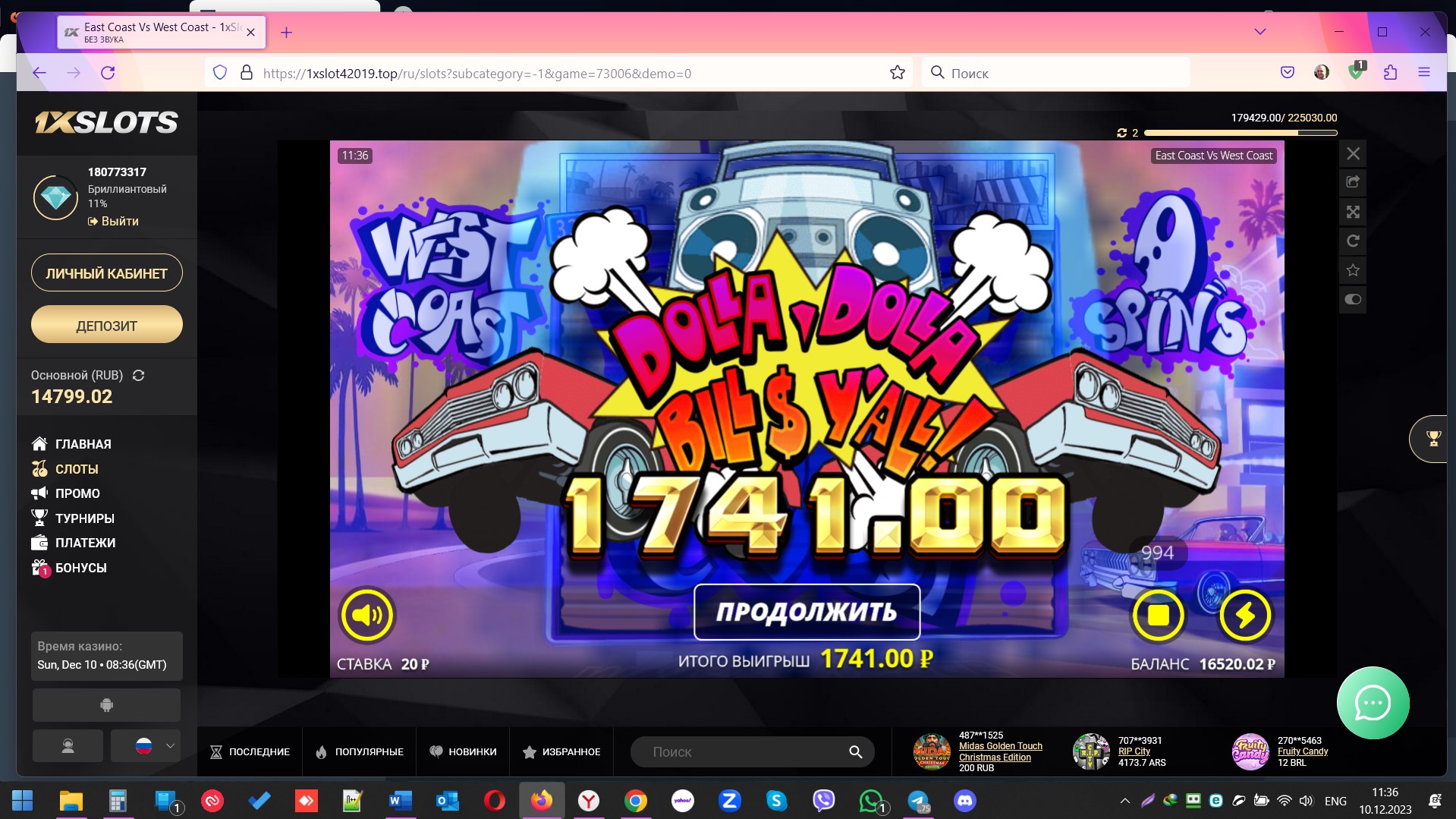Open the trophy tournaments side tab

click(1433, 439)
